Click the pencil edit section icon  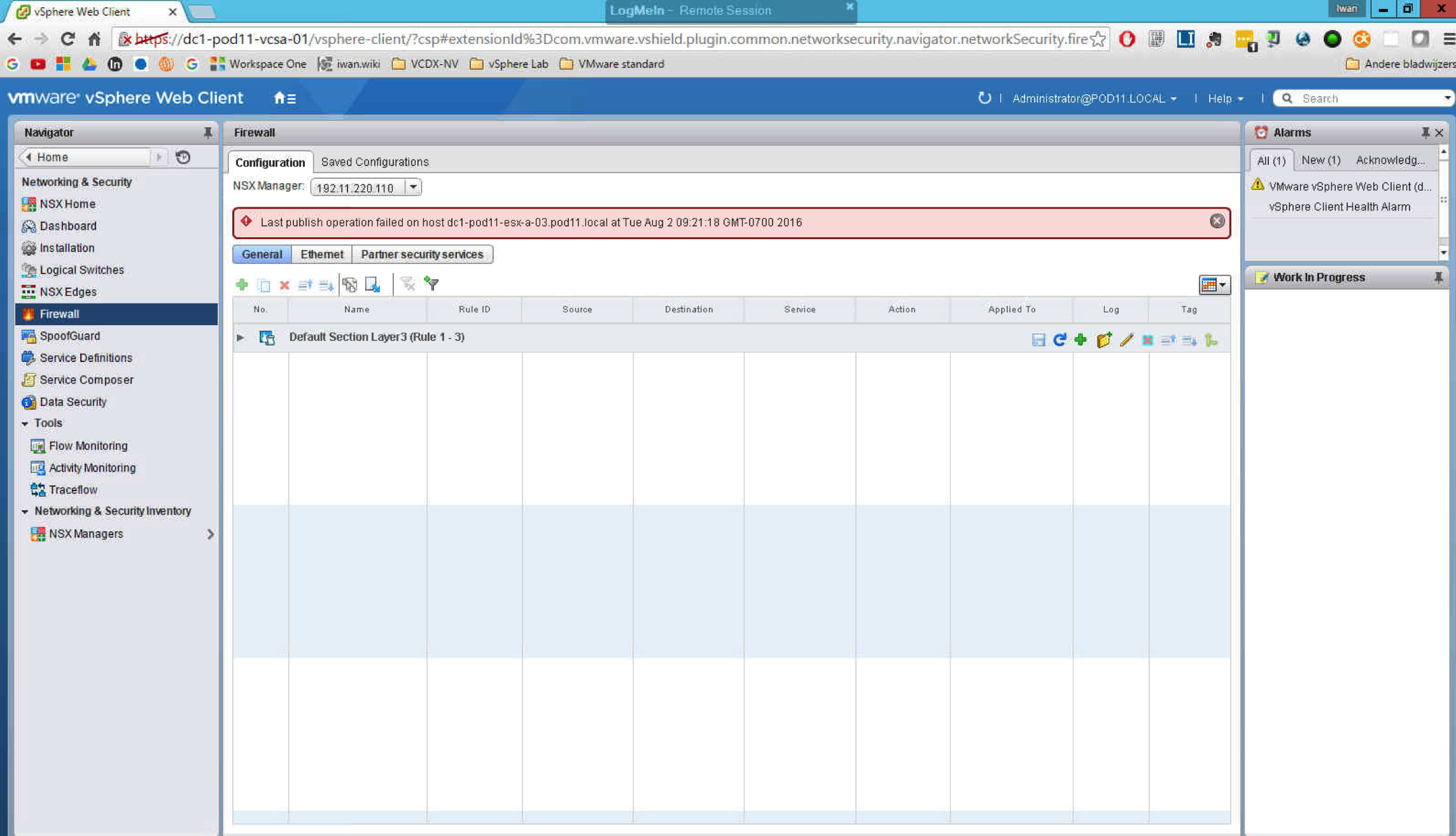pyautogui.click(x=1126, y=340)
